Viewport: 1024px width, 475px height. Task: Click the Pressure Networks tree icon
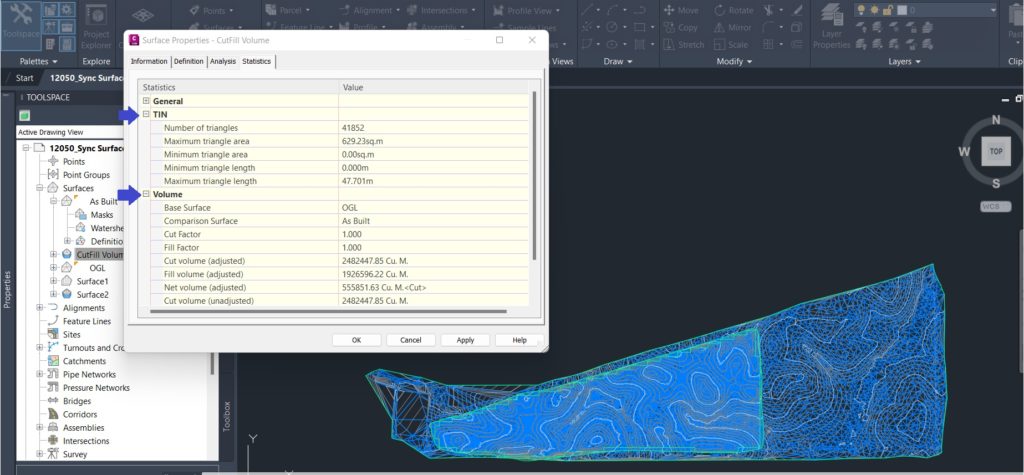53,387
